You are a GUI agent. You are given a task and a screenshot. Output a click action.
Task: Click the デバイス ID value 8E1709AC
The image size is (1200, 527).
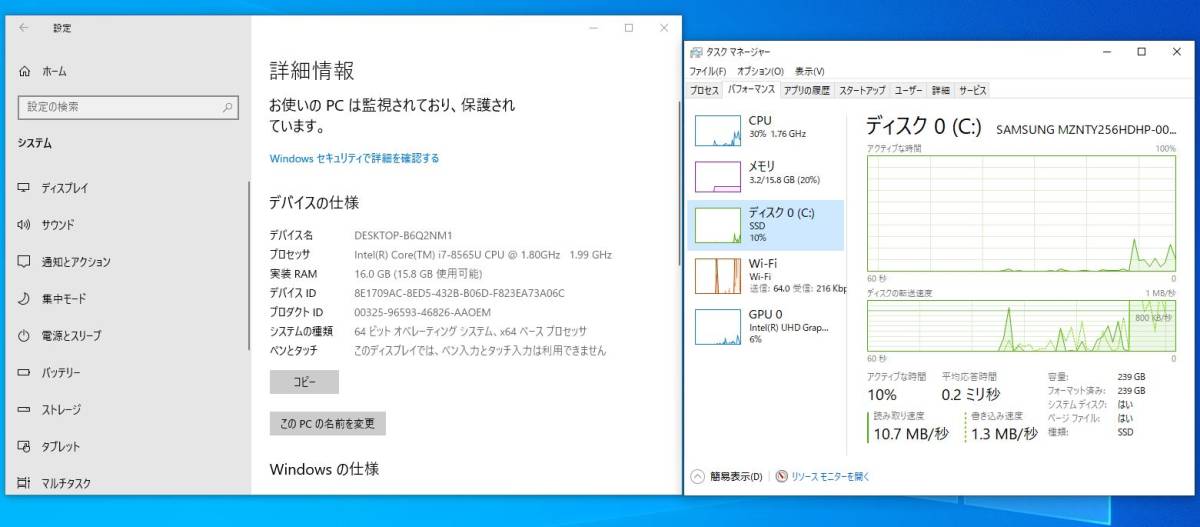pos(459,293)
